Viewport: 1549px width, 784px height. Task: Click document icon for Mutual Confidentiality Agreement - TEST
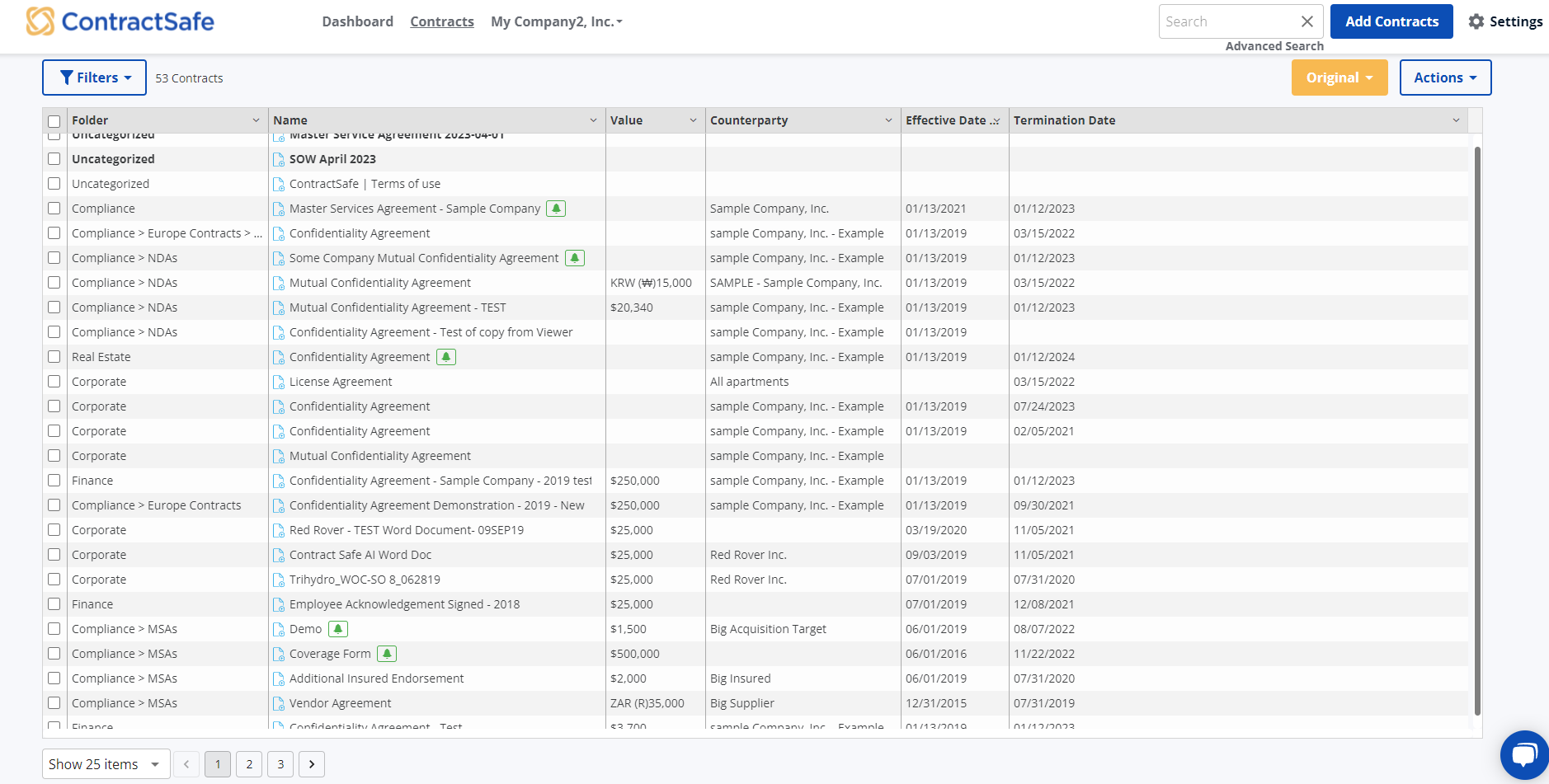click(279, 307)
